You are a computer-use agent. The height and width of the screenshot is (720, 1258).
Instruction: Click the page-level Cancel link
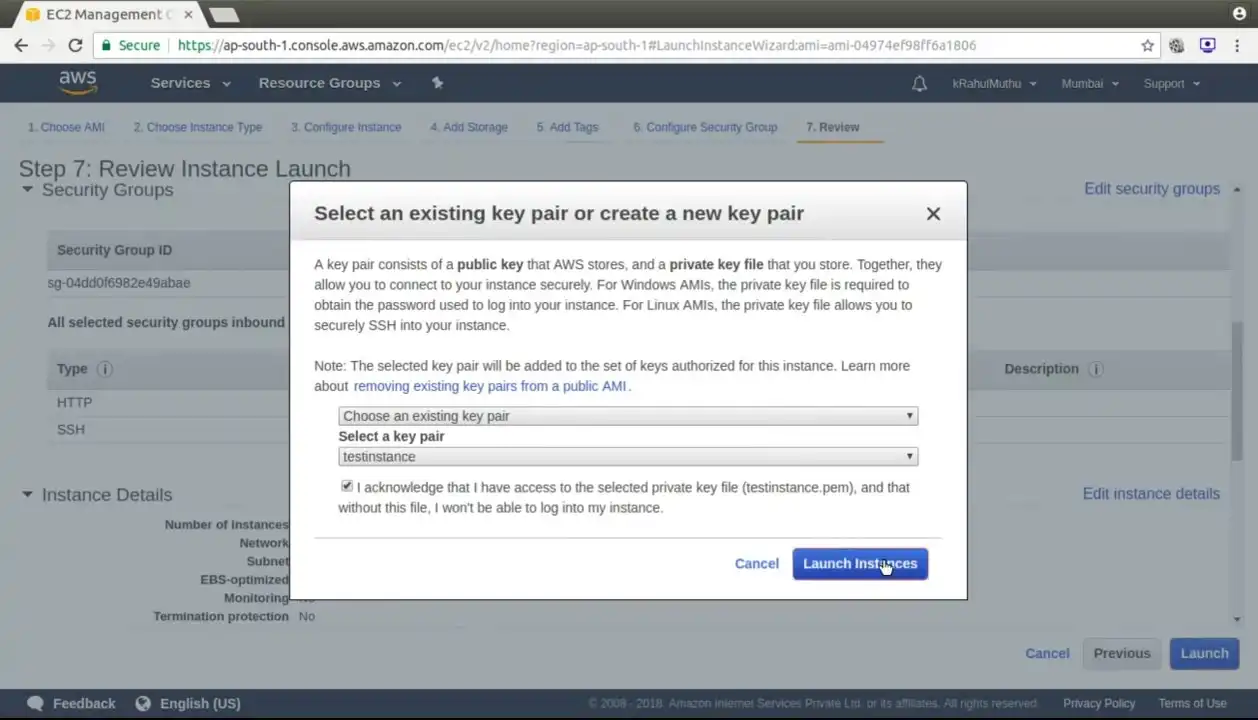coord(1047,653)
